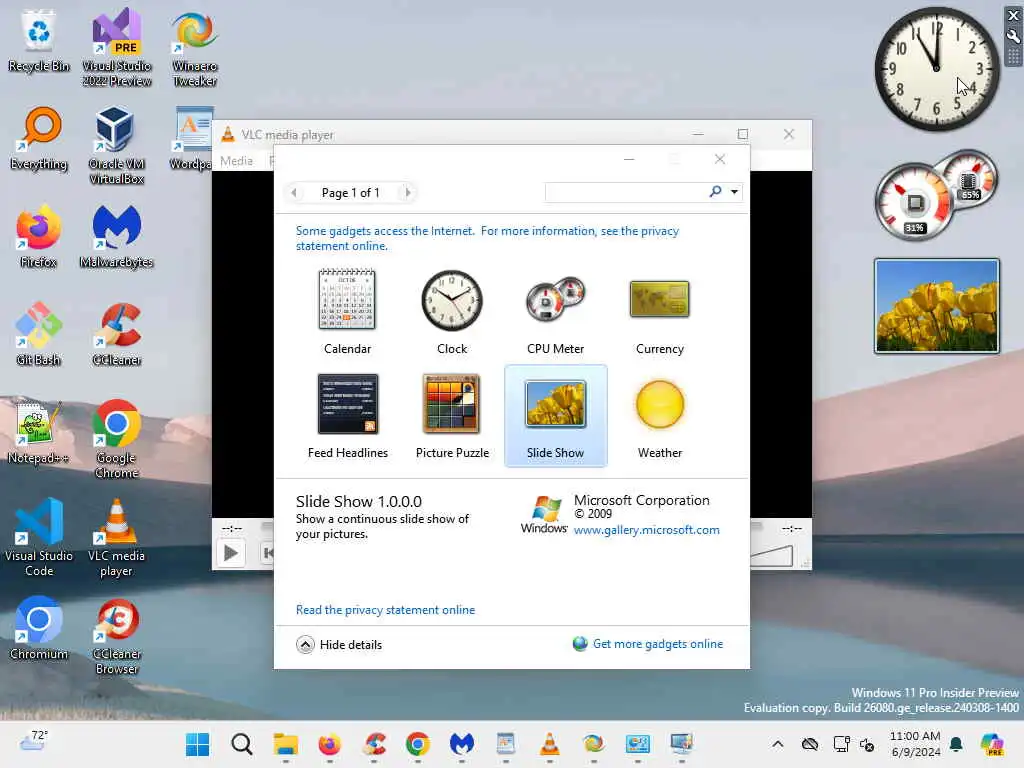Open the CCleaner desktop shortcut
Screen dimensions: 1024x768
point(116,334)
